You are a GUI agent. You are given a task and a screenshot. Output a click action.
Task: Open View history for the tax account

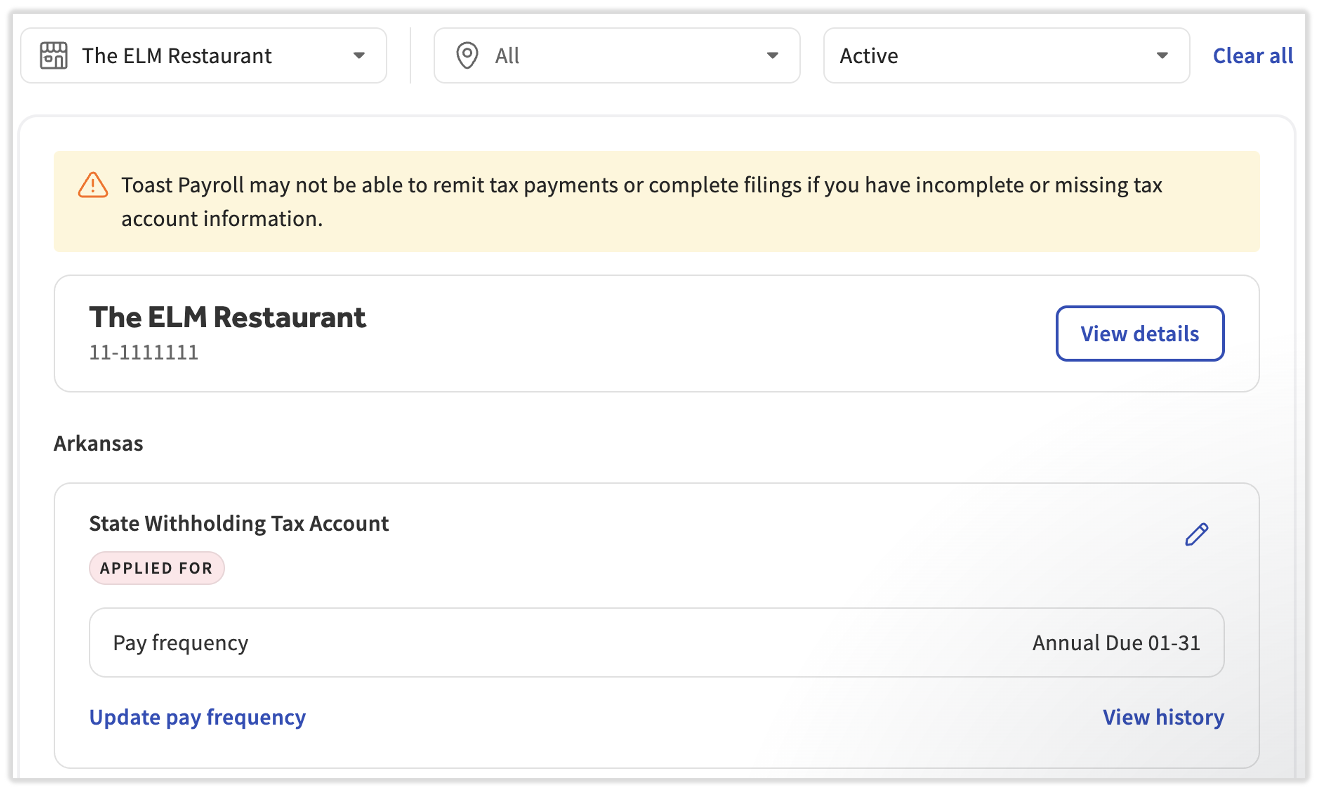pyautogui.click(x=1162, y=717)
